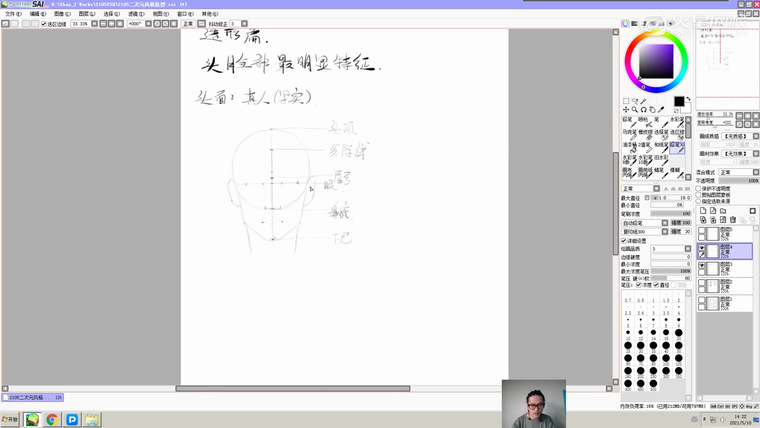Toggle the 选区边缘 checkbox in toolbar
Screen dimensions: 760x428
coord(44,23)
